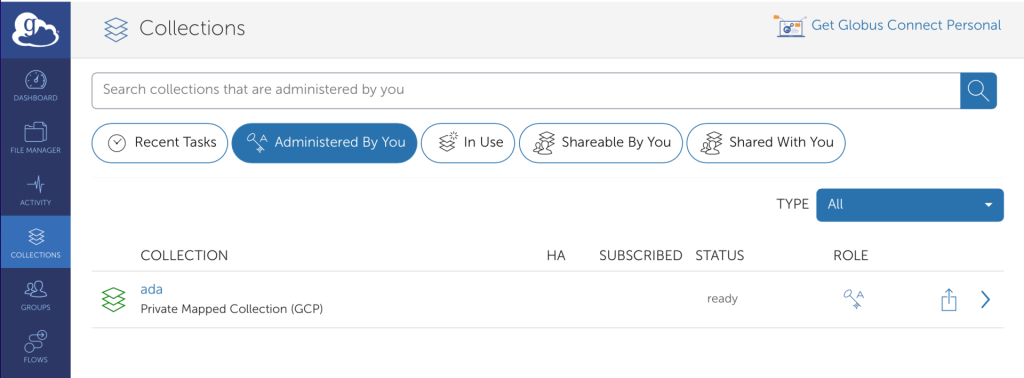Switch to the In Use filter
Screen dimensions: 1024x378
pos(468,142)
